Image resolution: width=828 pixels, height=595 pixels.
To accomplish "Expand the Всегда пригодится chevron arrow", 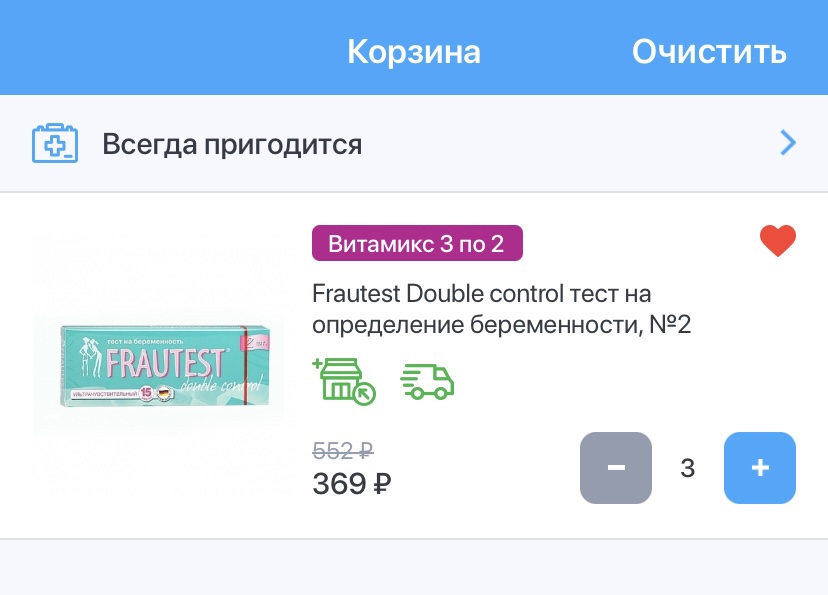I will (x=788, y=143).
